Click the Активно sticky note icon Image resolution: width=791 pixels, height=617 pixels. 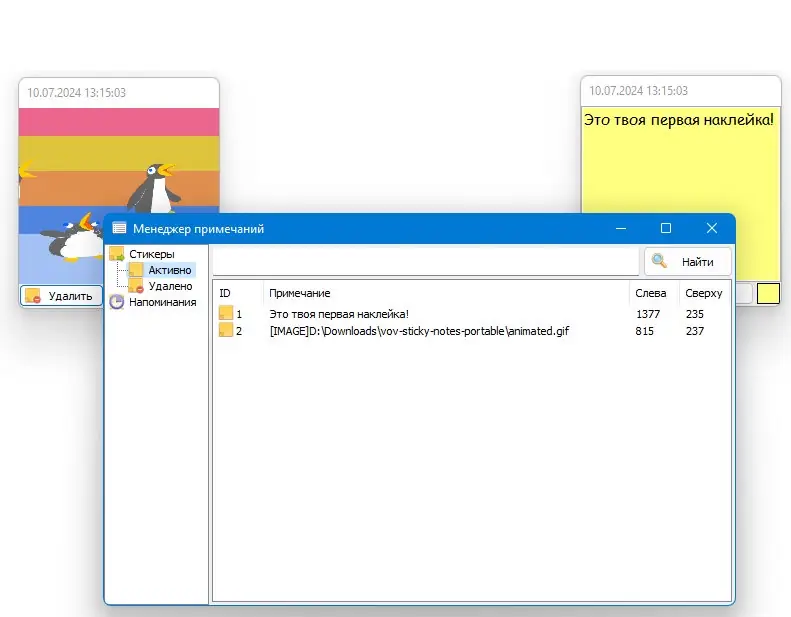(136, 269)
